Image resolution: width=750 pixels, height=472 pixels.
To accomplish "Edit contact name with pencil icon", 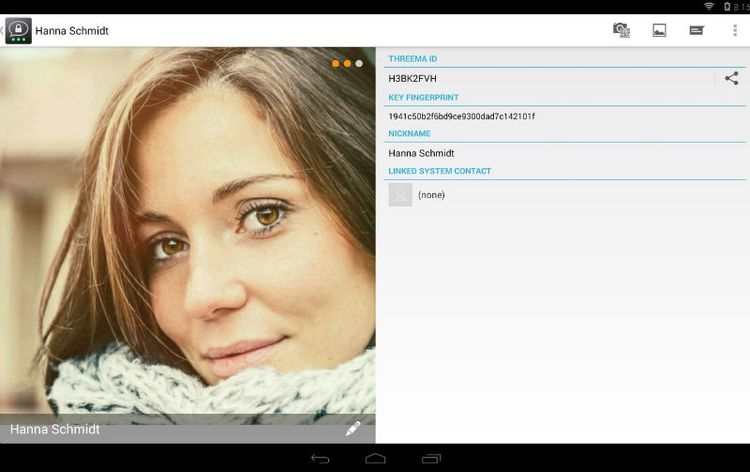I will (x=353, y=429).
